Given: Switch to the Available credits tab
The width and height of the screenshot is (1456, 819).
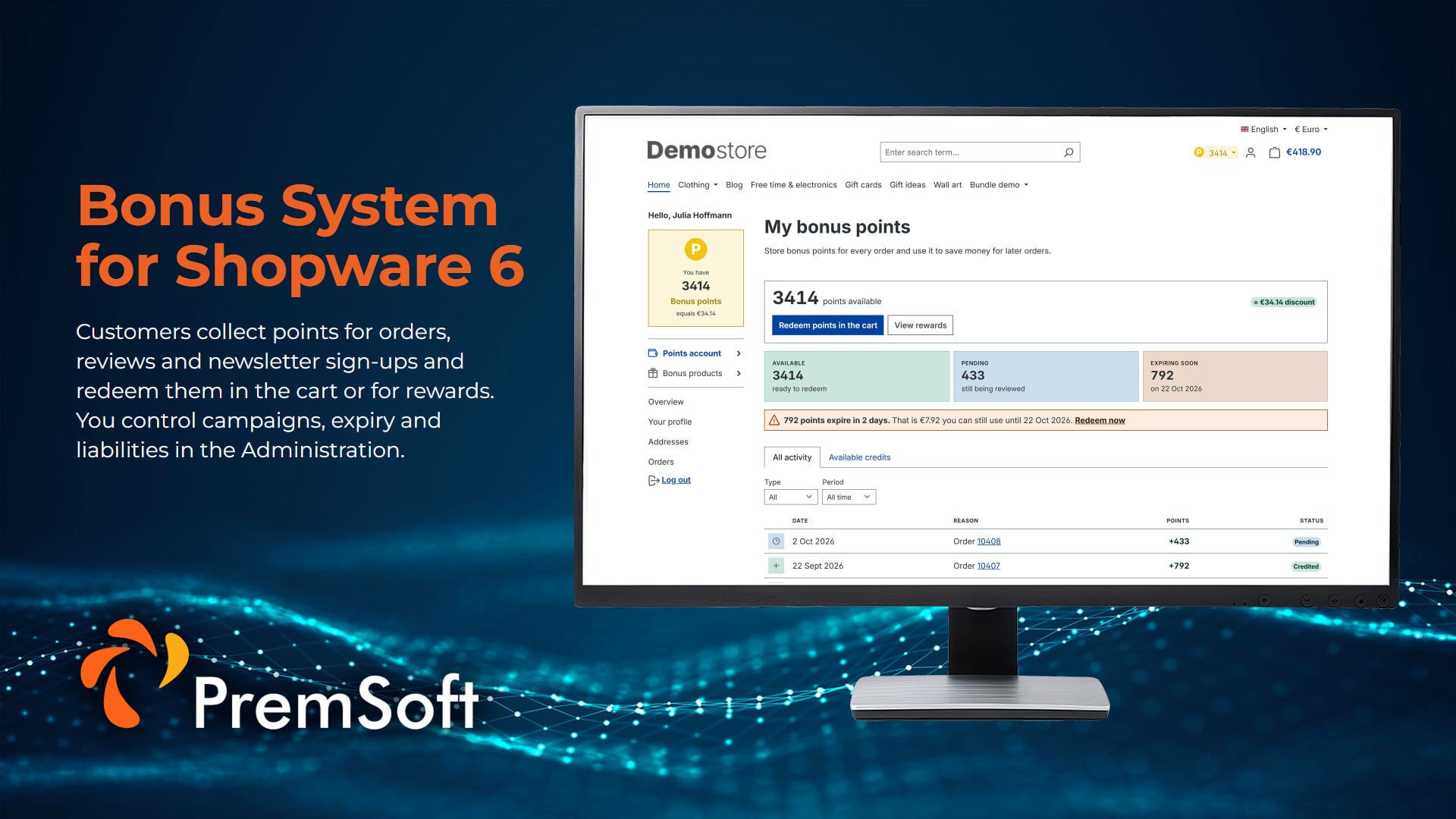Looking at the screenshot, I should click(x=859, y=457).
